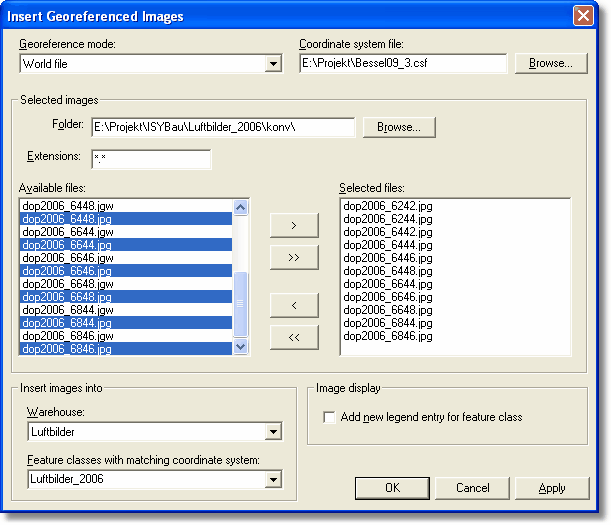Open the Georeference mode dropdown
Viewport: 611px width, 525px height.
point(273,64)
